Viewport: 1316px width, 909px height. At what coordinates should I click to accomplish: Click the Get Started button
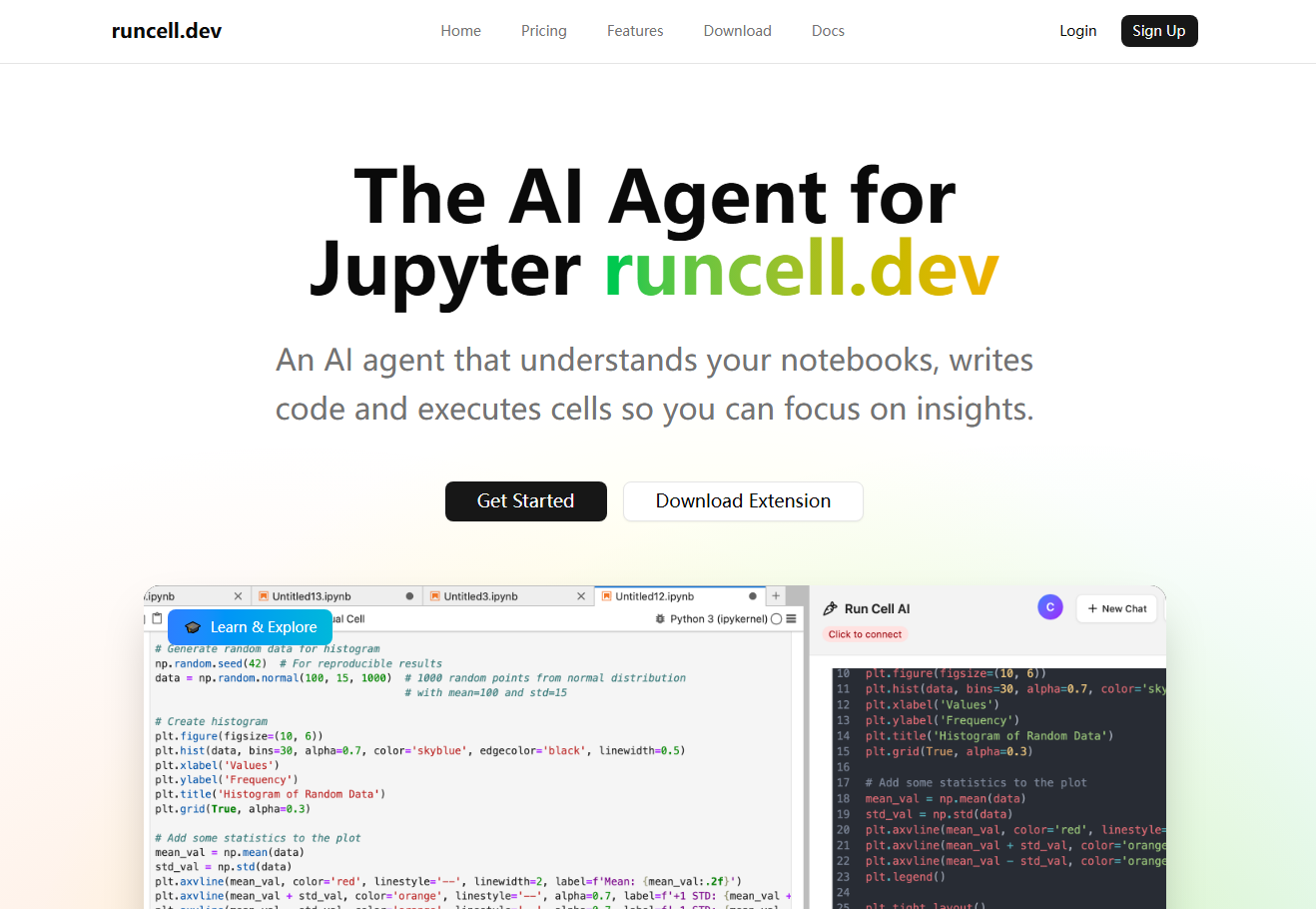tap(526, 500)
